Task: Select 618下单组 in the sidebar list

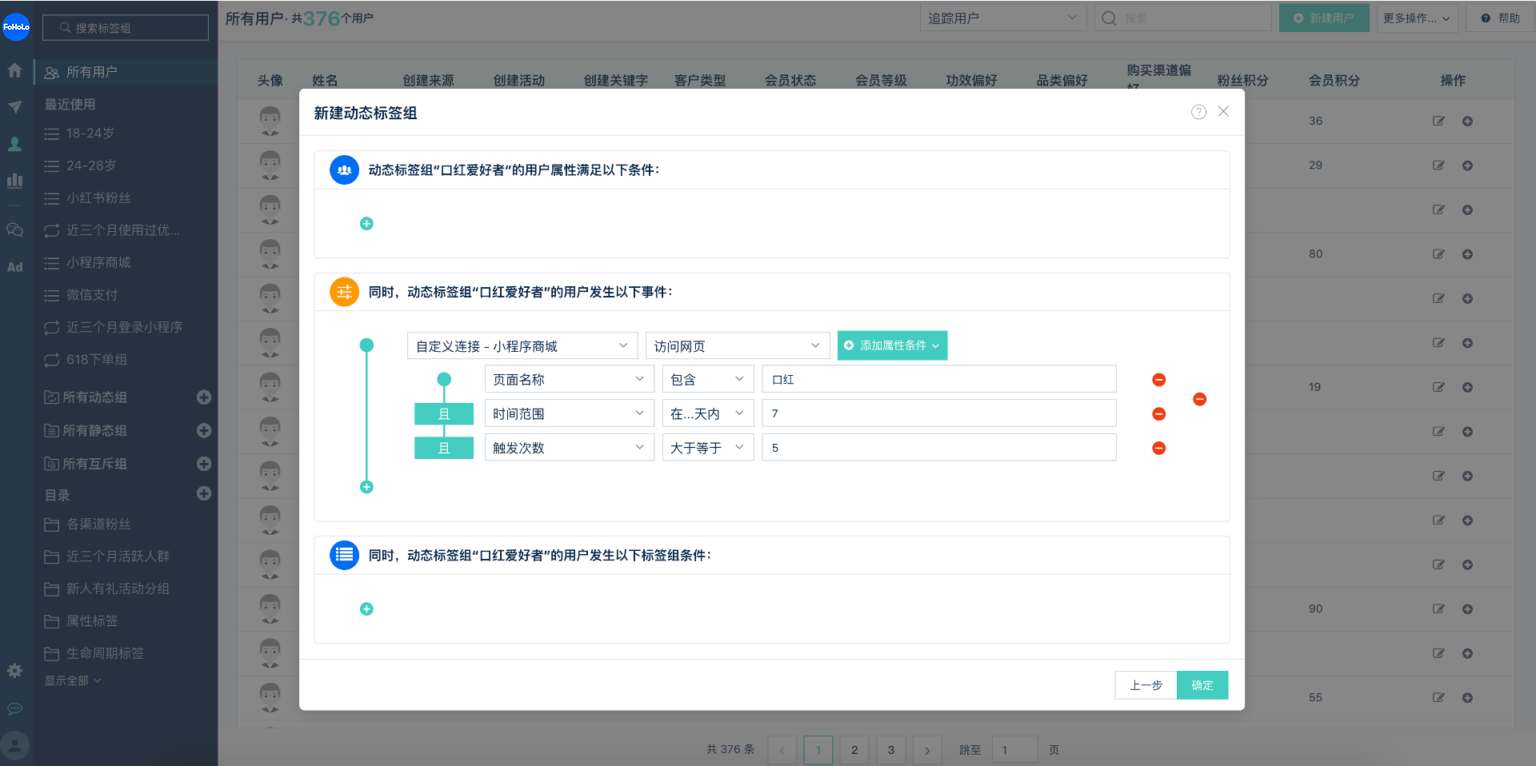Action: 96,359
